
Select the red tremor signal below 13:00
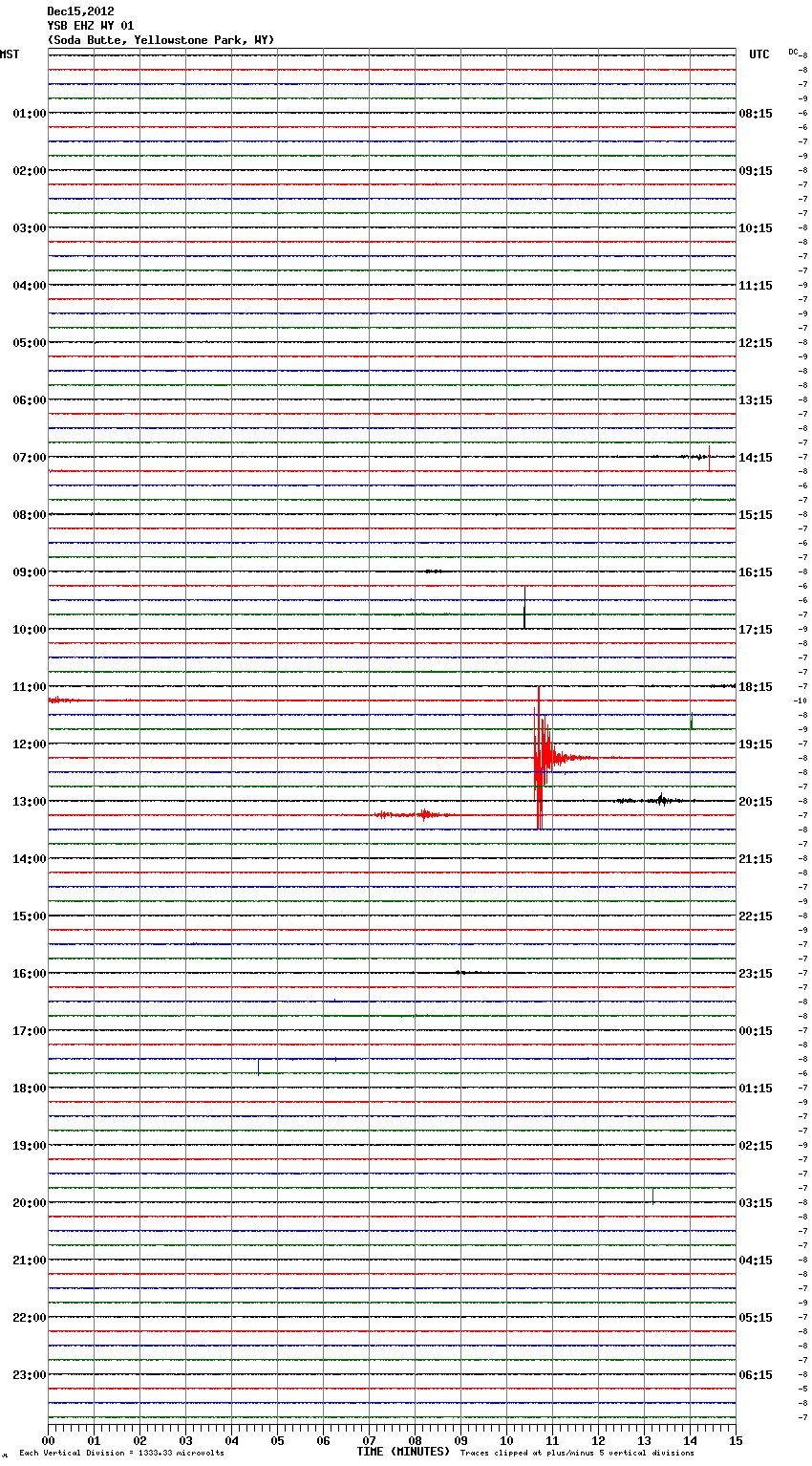pos(414,815)
